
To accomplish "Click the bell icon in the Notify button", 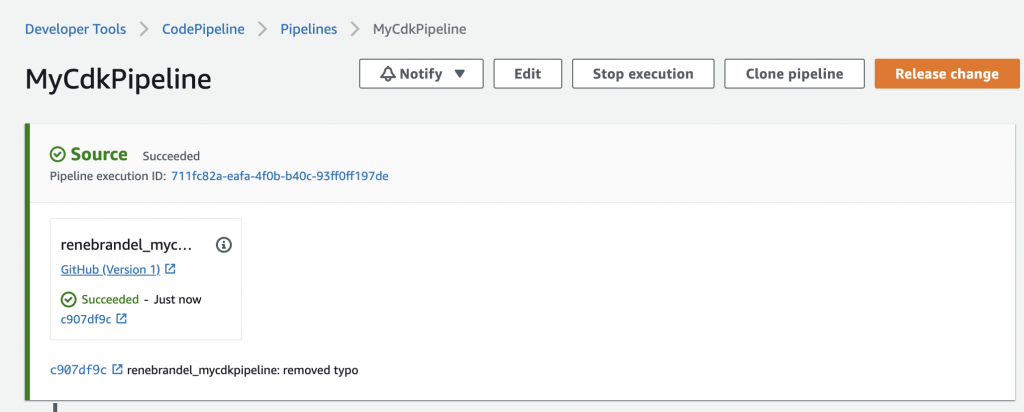I will (x=388, y=74).
